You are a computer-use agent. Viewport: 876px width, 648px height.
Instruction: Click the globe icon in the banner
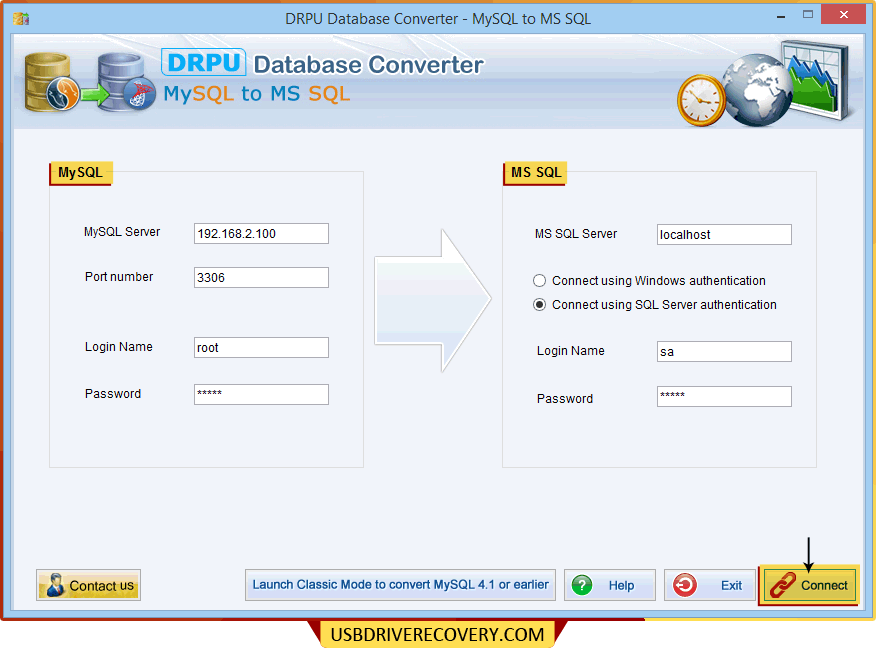tap(756, 89)
